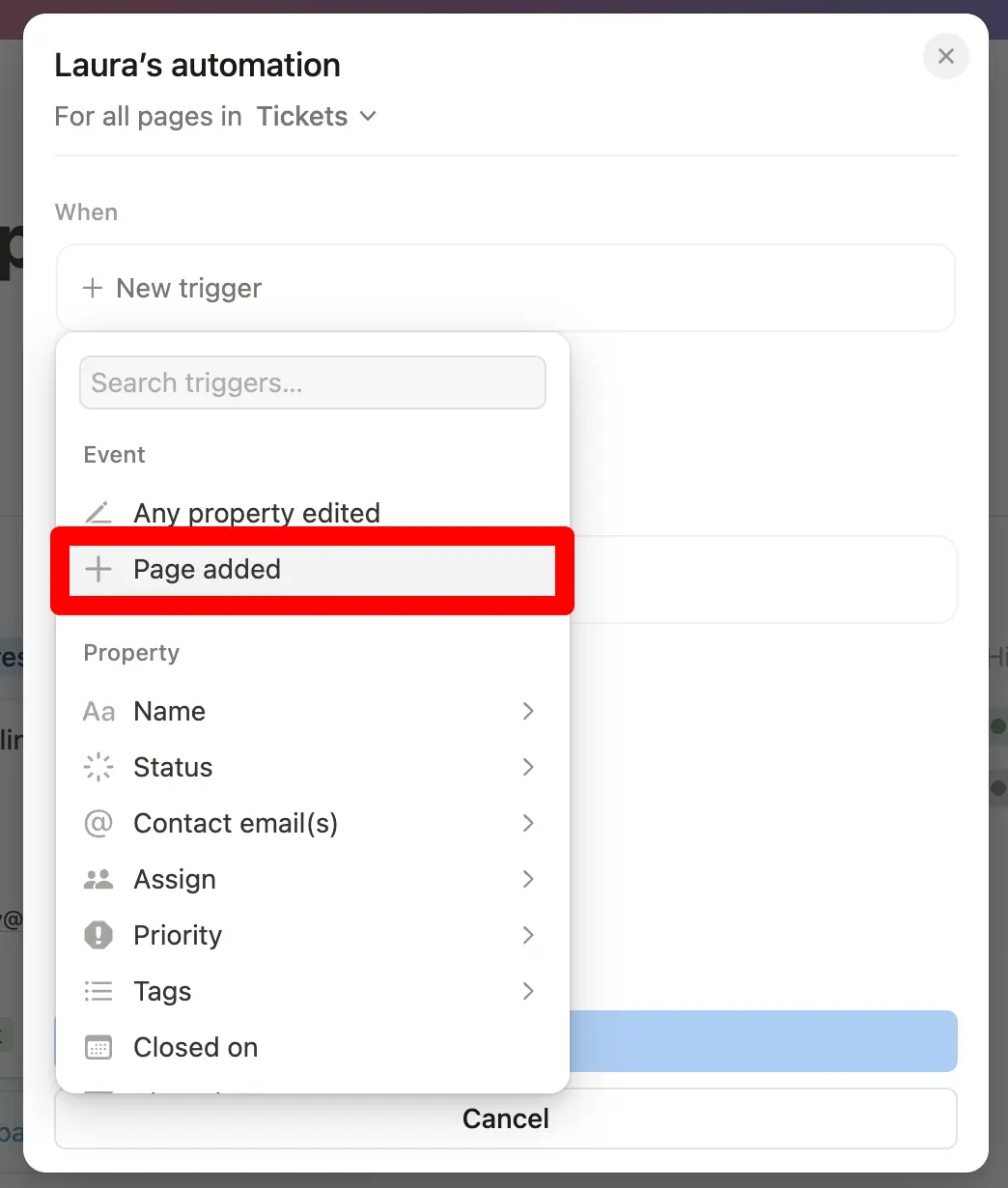Select the Closed on property trigger
The image size is (1008, 1188).
point(196,1048)
